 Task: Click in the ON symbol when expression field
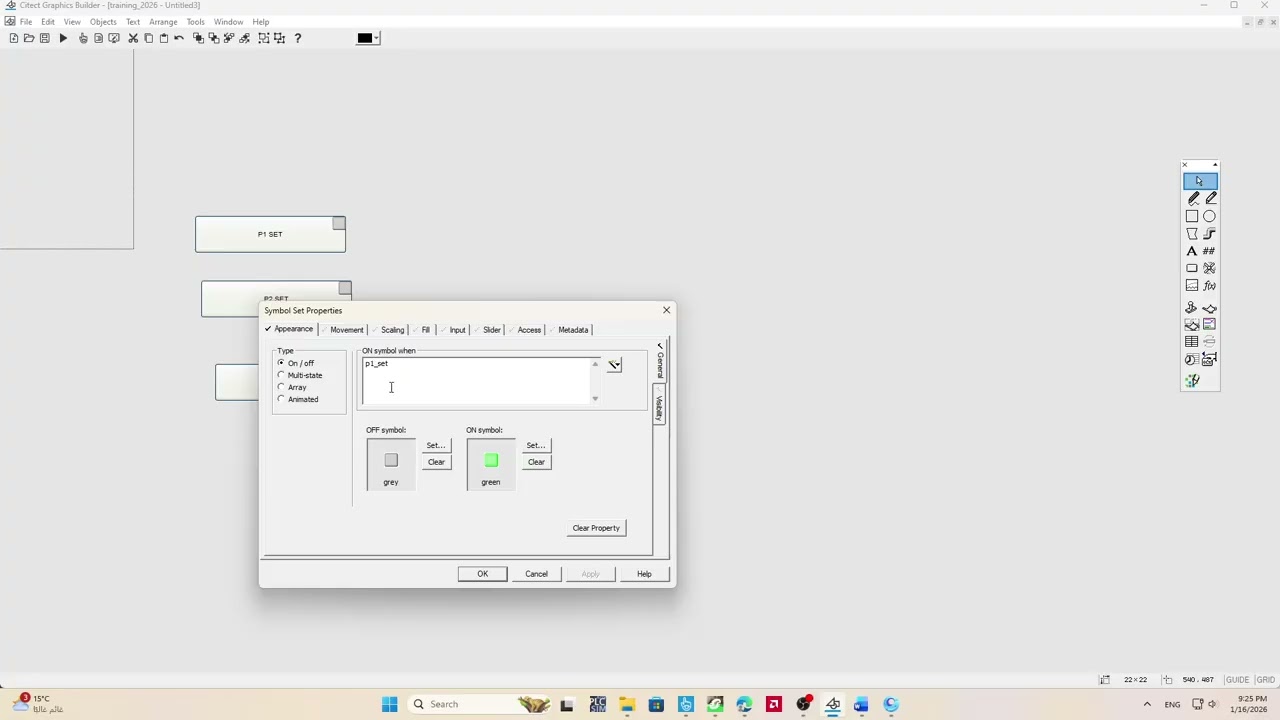tap(476, 381)
